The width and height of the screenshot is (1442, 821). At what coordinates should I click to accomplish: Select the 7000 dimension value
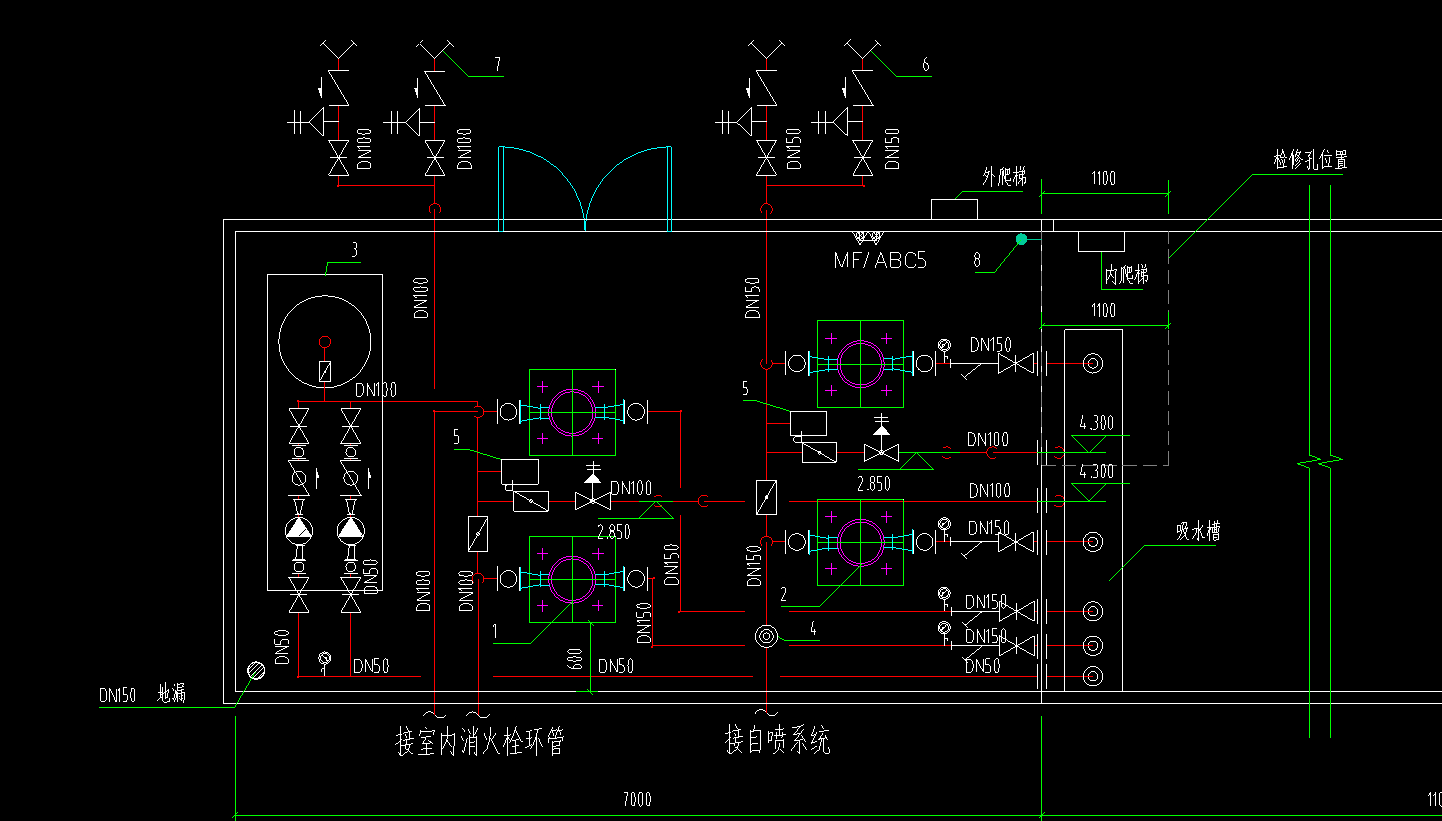tap(636, 799)
